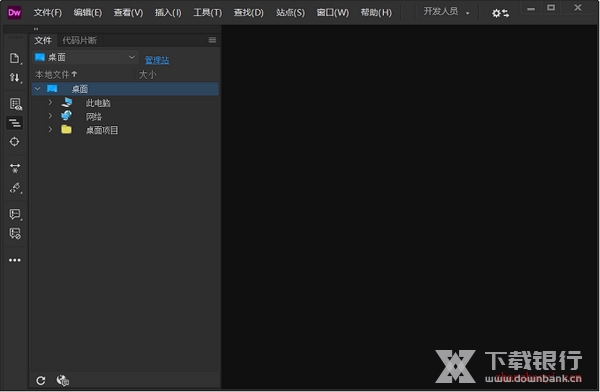Click the expand all code icon
The image size is (600, 392).
coord(15,168)
